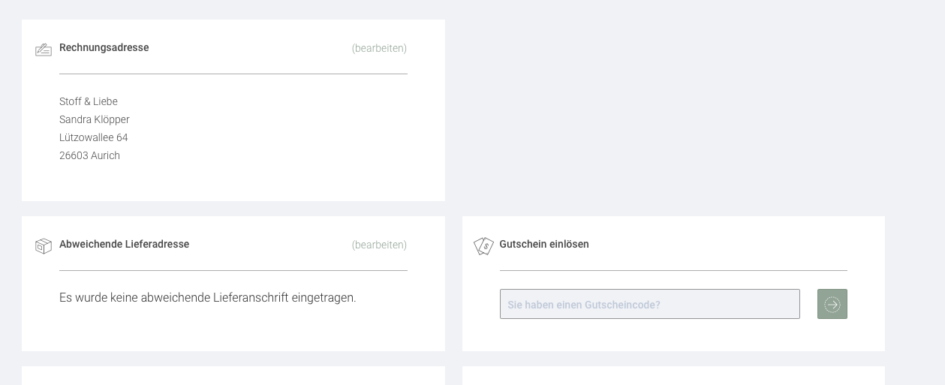Click the billing address check icon

coord(43,49)
